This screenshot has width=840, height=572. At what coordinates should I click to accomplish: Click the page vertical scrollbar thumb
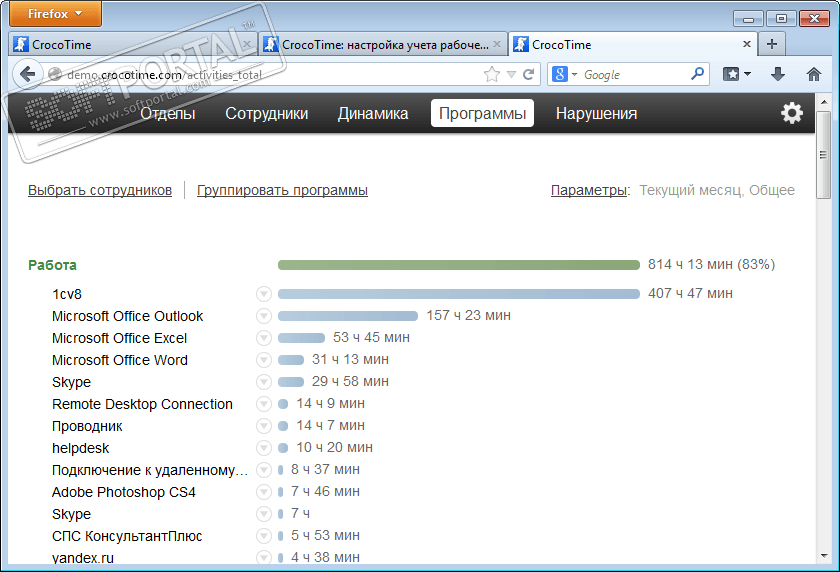pyautogui.click(x=824, y=155)
